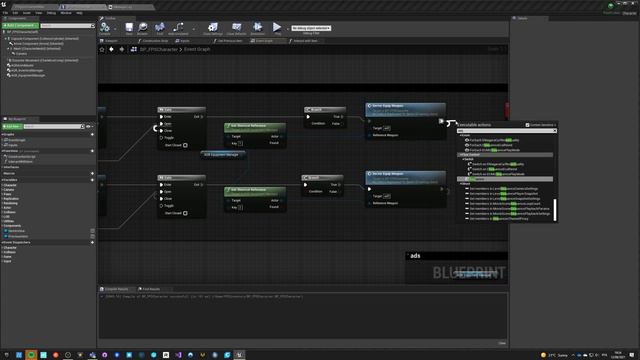Click the Hide Unrelated toolbar icon
The image size is (640, 360).
(x=178, y=27)
